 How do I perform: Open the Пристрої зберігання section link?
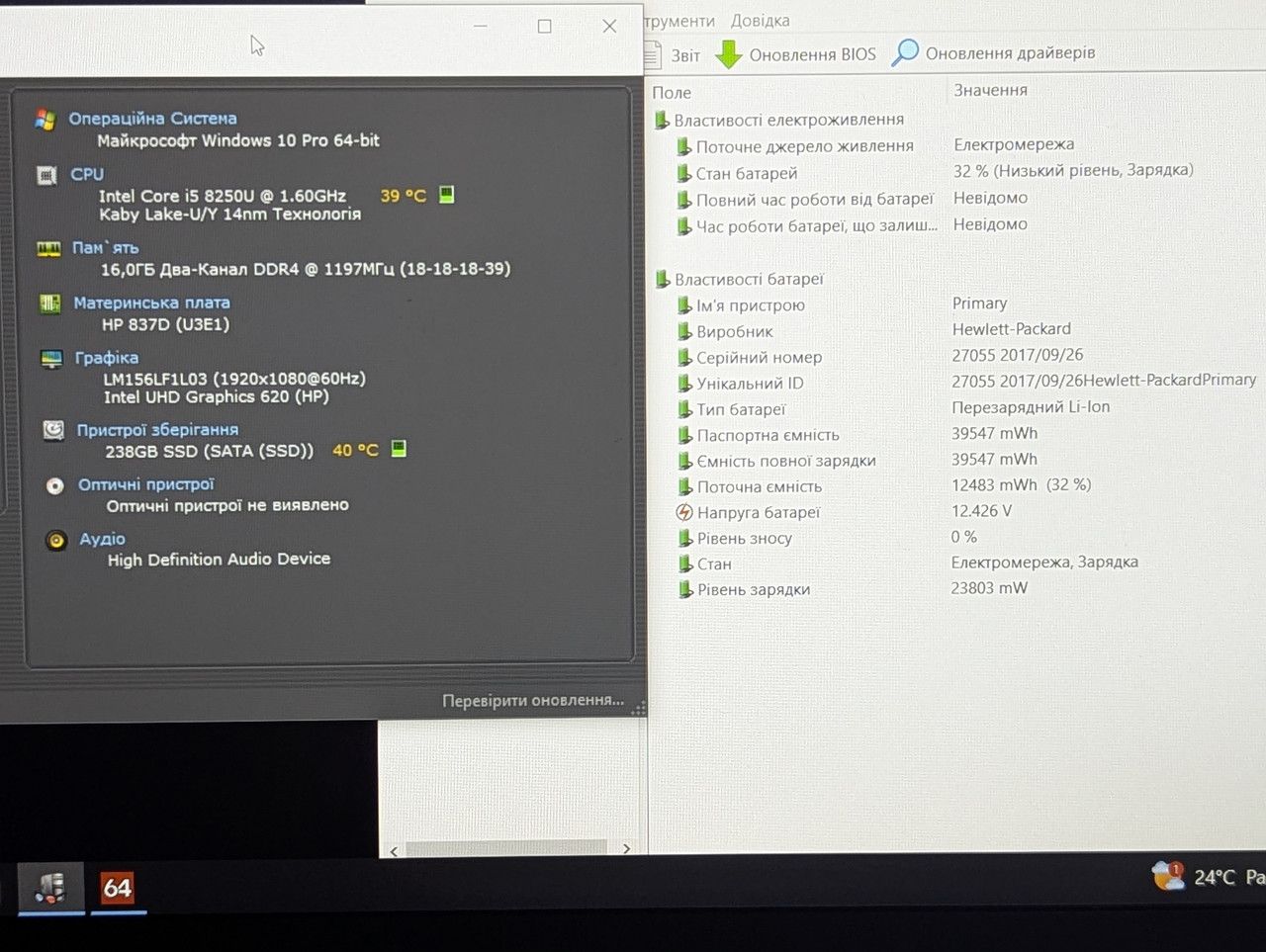[158, 430]
